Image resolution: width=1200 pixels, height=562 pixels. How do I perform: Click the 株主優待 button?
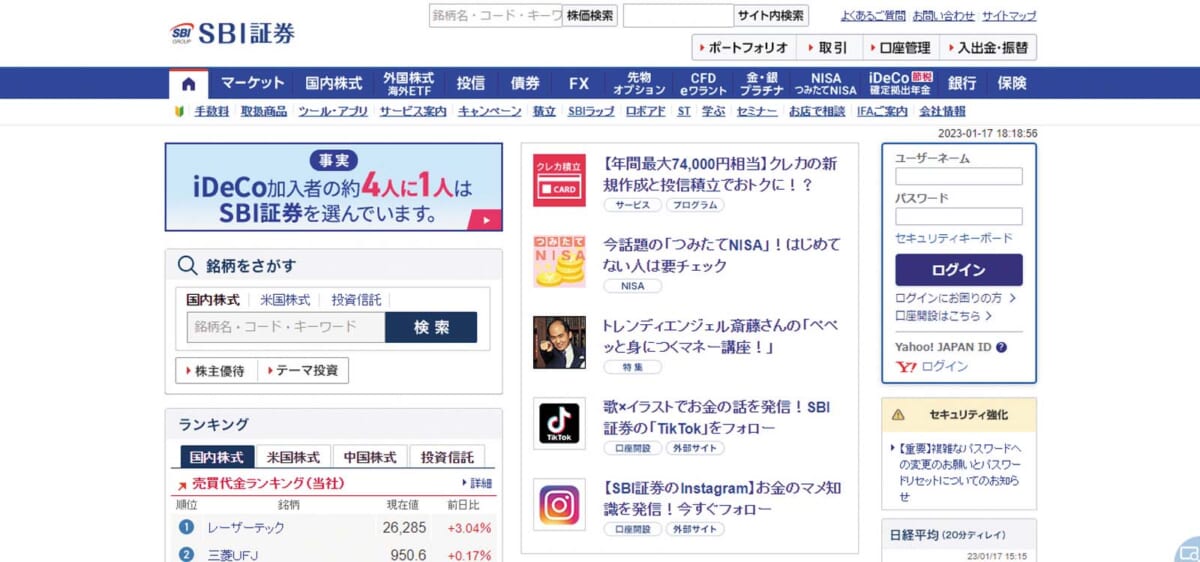tap(216, 370)
